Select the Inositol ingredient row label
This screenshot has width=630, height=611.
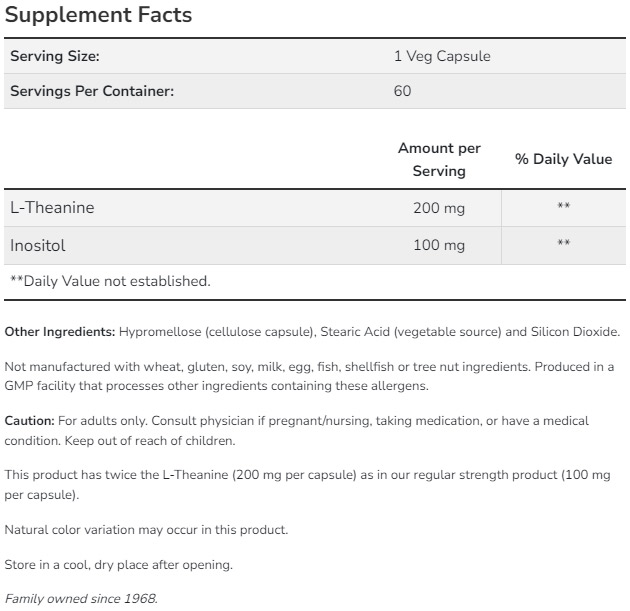click(38, 244)
